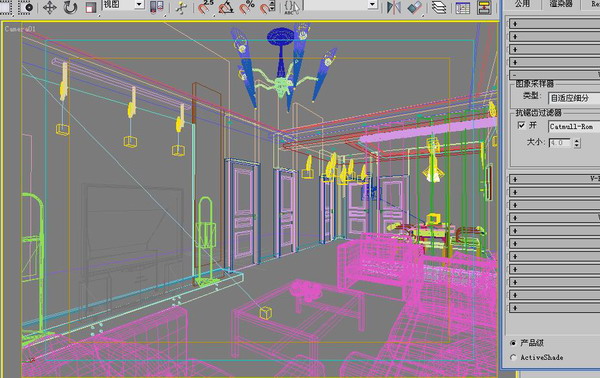Click the Mirror tool icon
The image size is (600, 378).
click(393, 7)
